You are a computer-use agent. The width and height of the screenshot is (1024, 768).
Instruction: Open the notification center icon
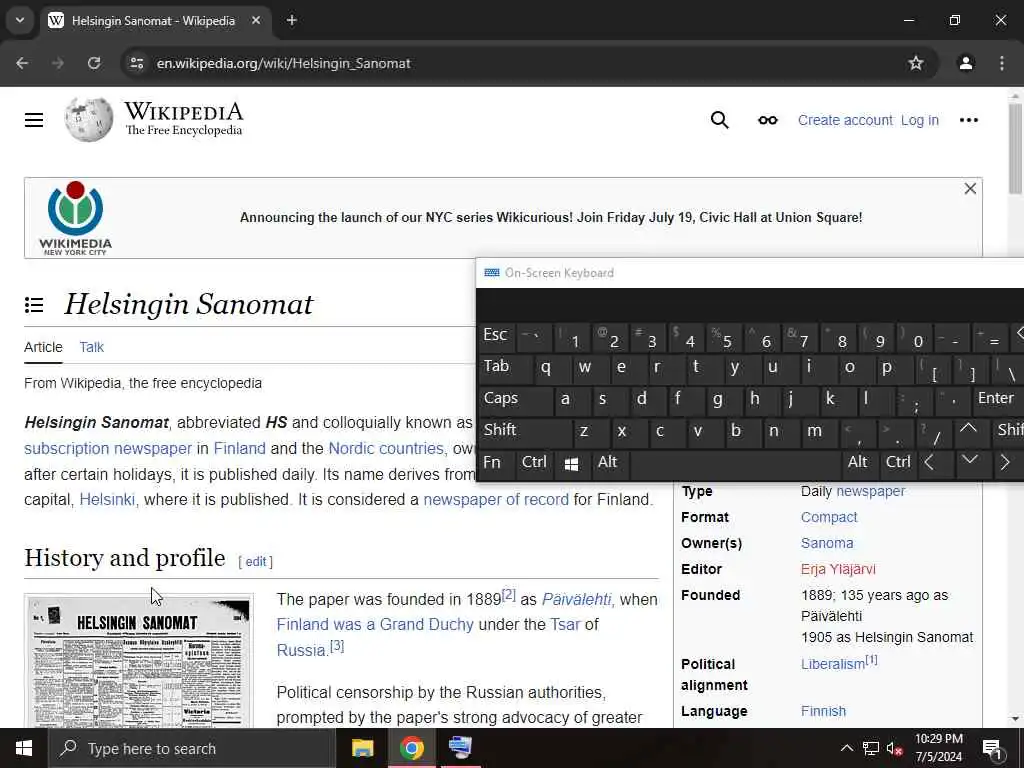[992, 749]
